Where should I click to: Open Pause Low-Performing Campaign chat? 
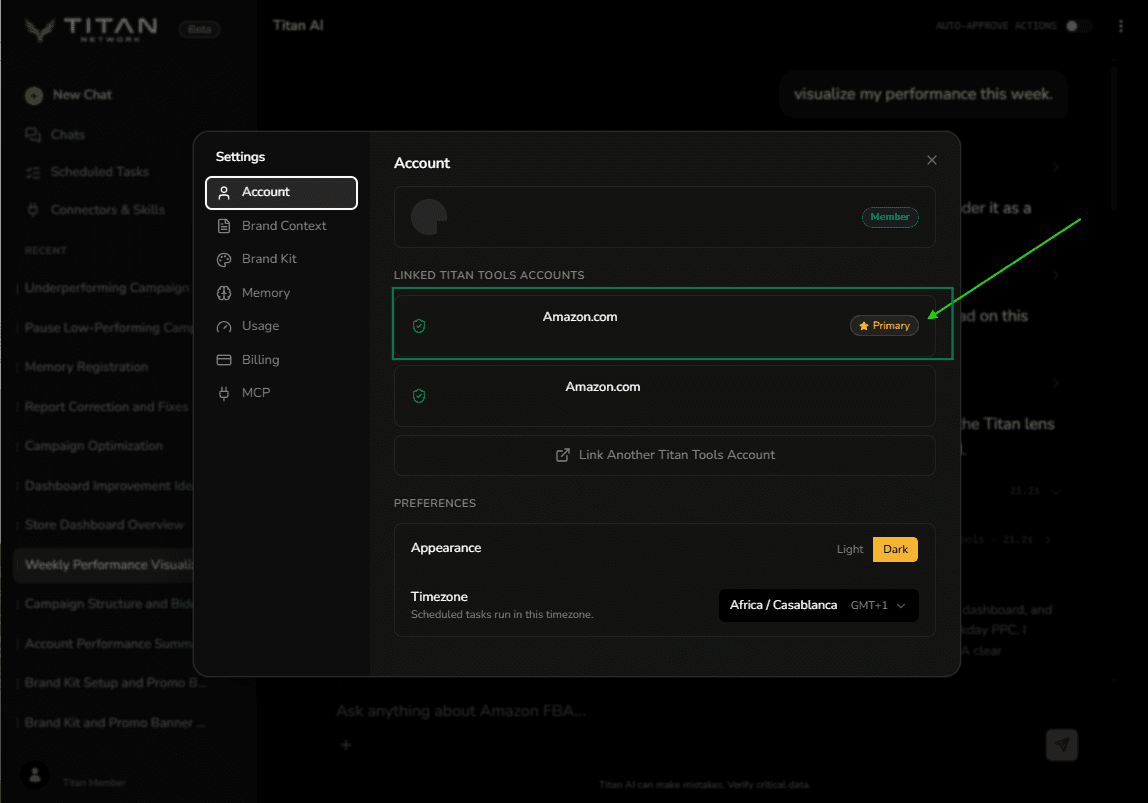tap(106, 328)
